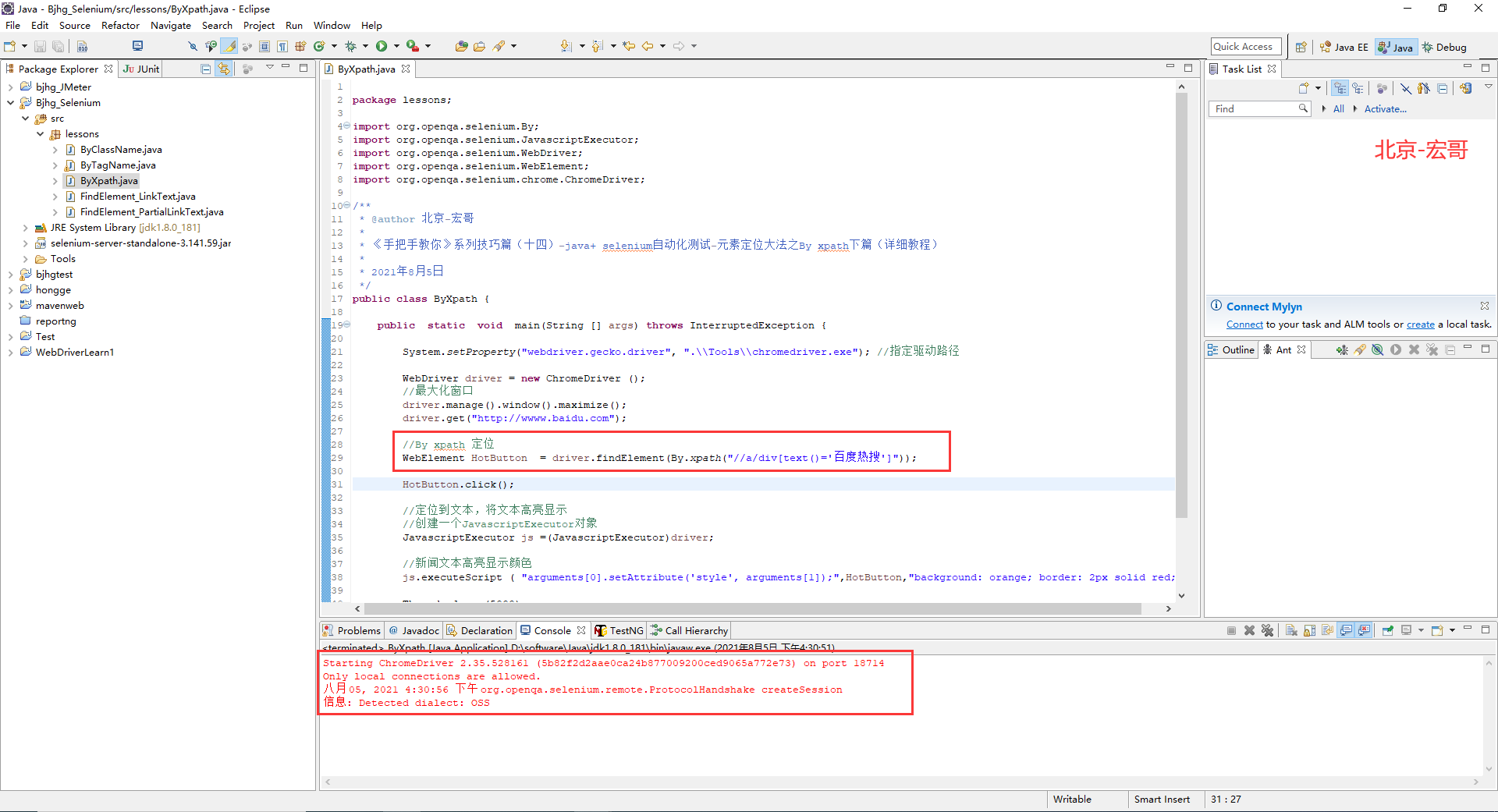Switch to the Outline tab
Viewport: 1498px width, 812px height.
point(1230,349)
